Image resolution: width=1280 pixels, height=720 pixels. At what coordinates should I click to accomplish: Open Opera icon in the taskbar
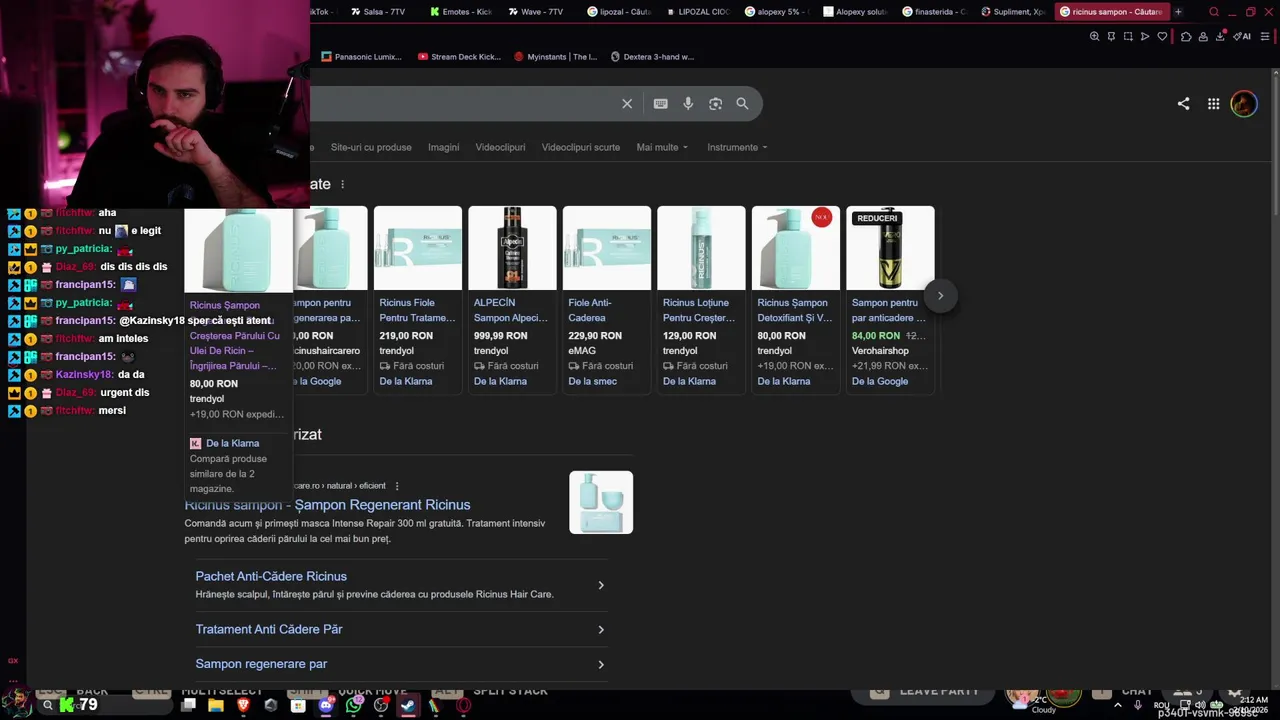click(463, 705)
